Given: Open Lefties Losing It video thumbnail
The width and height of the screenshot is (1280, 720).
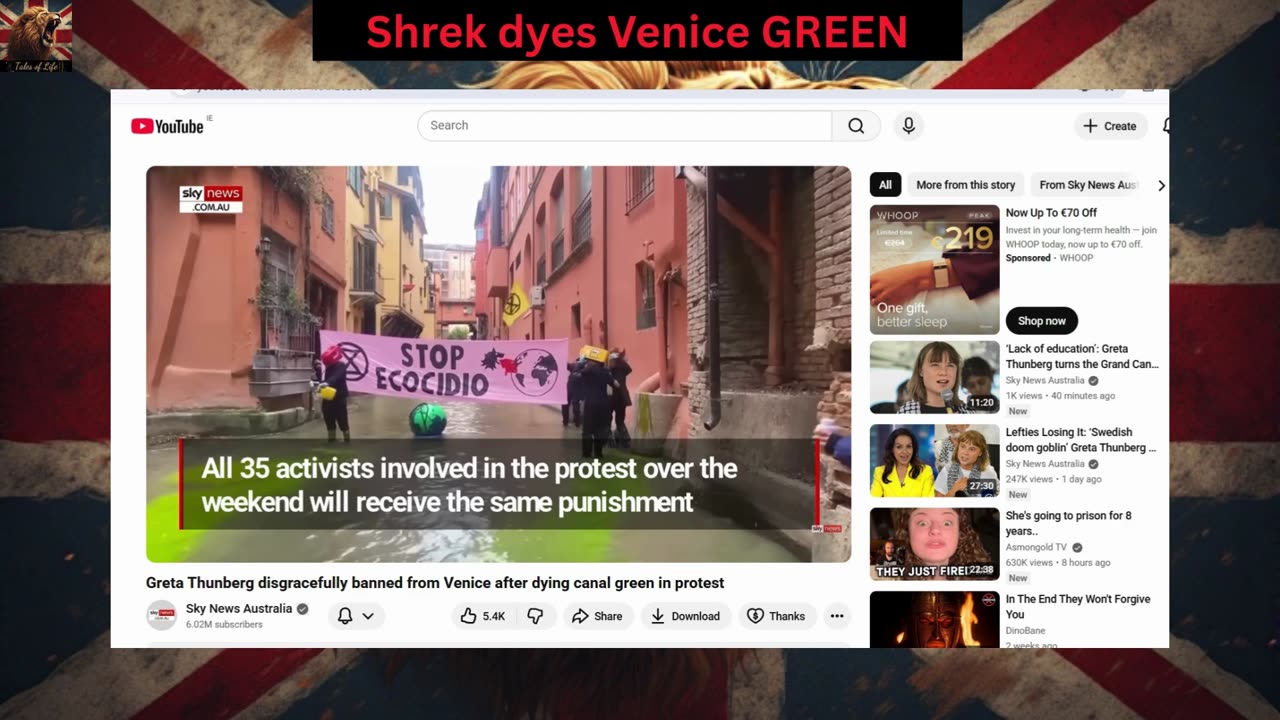Looking at the screenshot, I should pyautogui.click(x=935, y=461).
